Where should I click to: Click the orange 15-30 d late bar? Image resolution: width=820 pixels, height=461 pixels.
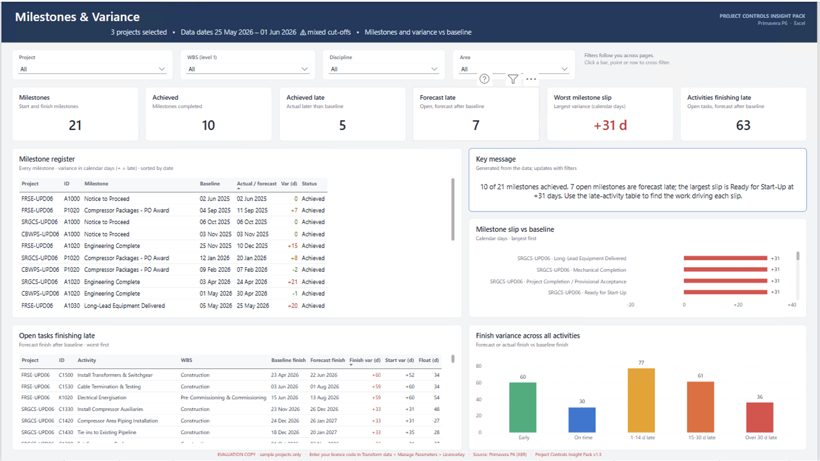(x=700, y=407)
